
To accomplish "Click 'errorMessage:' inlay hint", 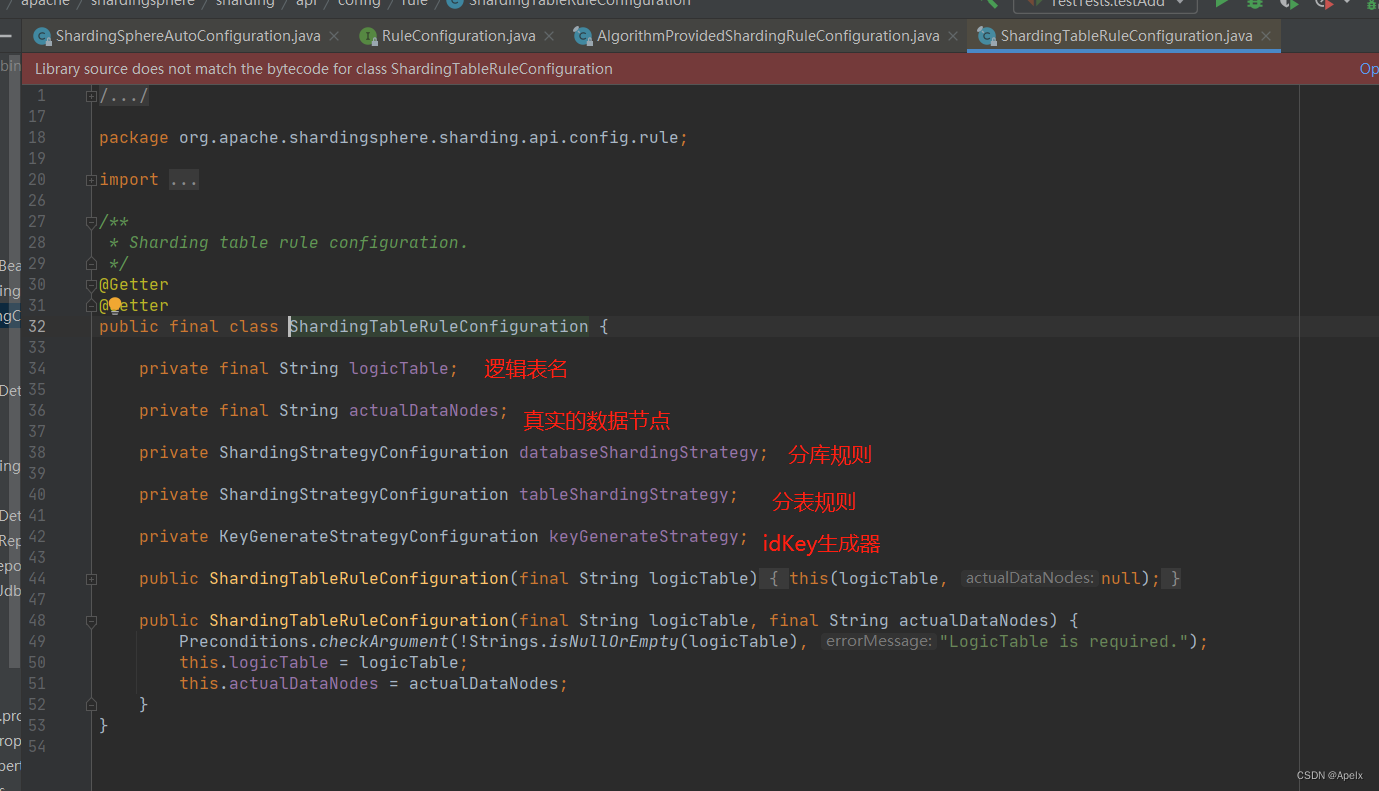I will [x=879, y=642].
